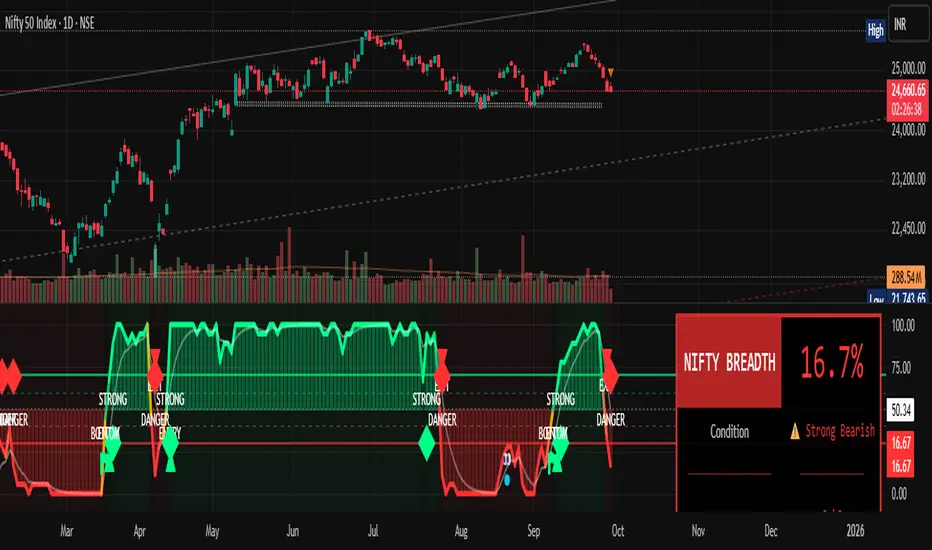Click the orange 288.54M volume label
This screenshot has height=550, width=932.
(x=906, y=276)
